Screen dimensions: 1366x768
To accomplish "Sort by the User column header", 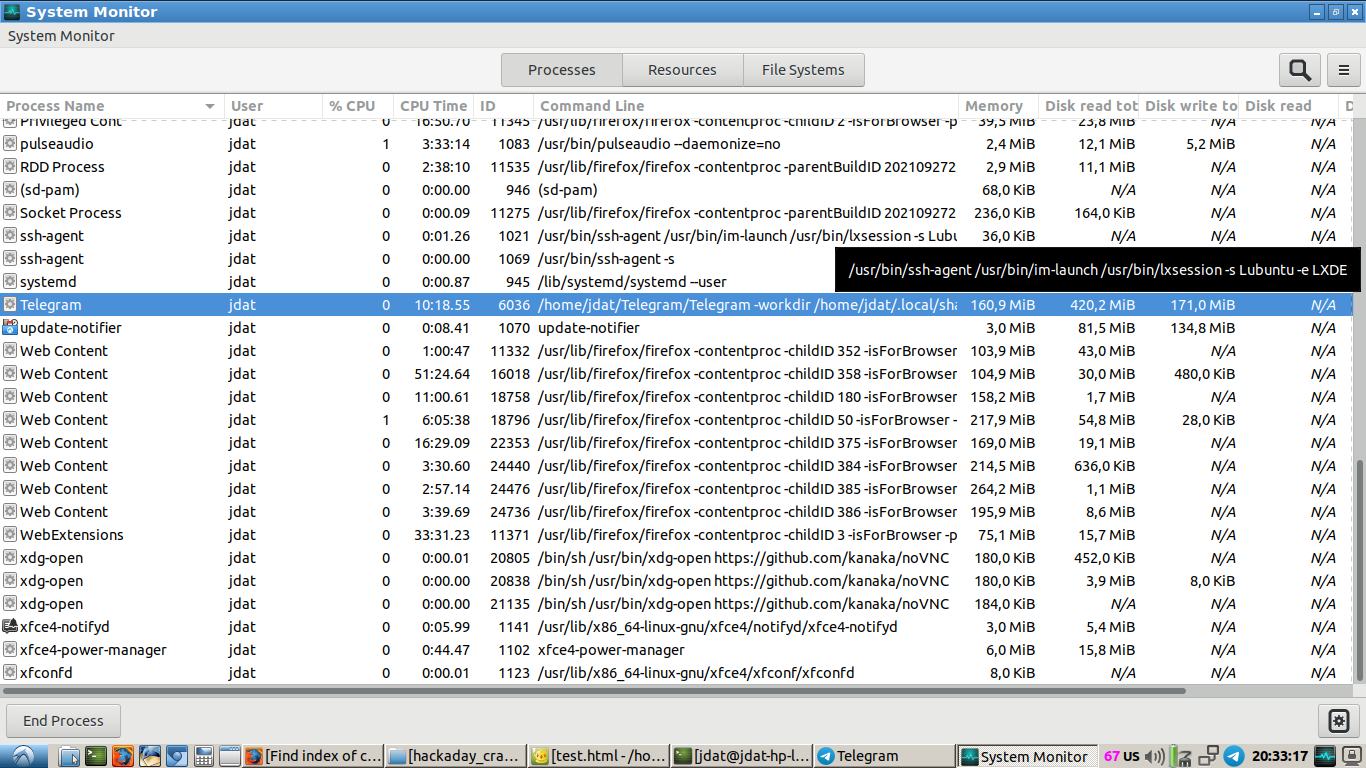I will [x=274, y=106].
